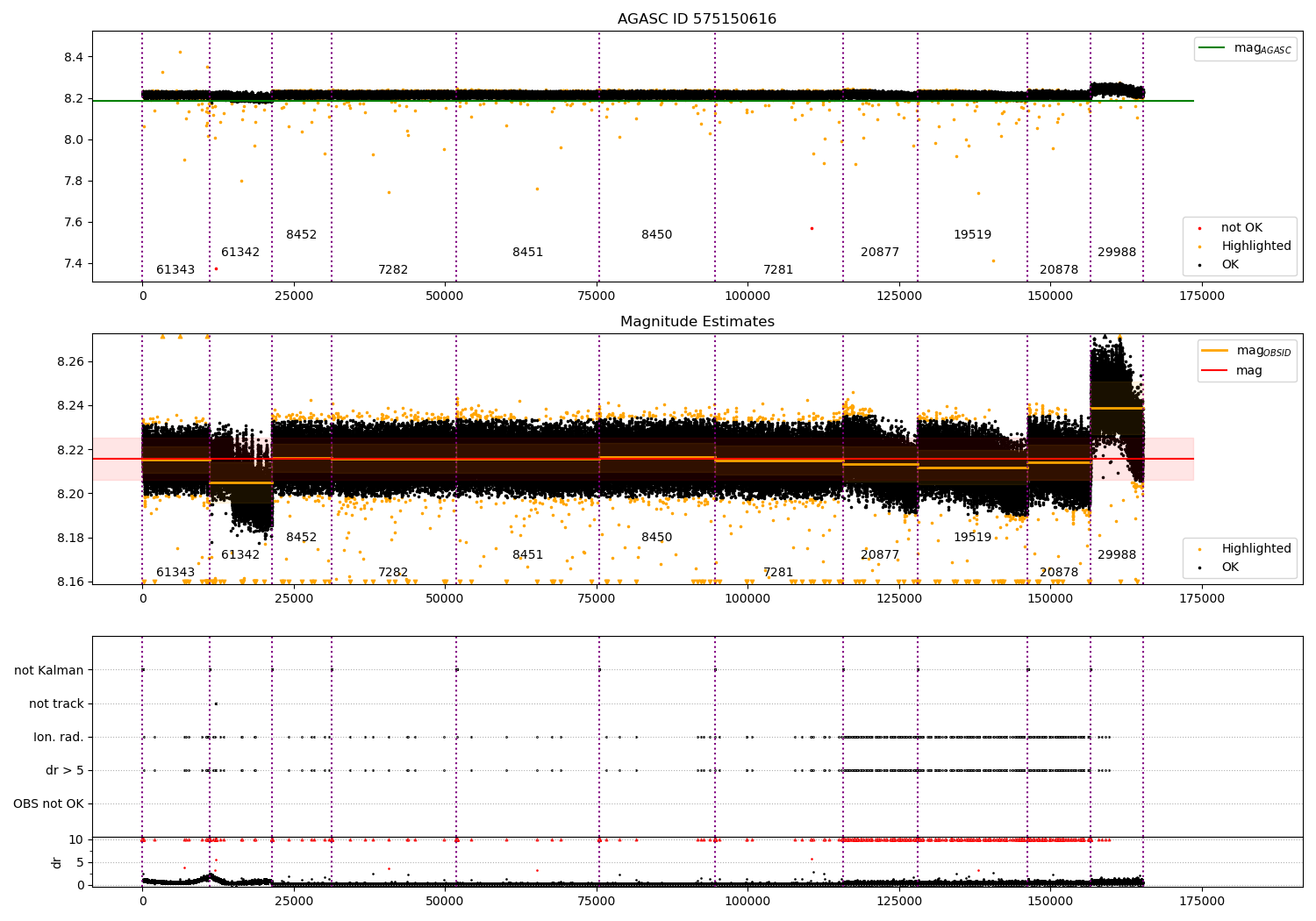The image size is (1316, 921).
Task: Click obsid label 61343 in the Magnitude Estimates plot
Action: pos(175,573)
